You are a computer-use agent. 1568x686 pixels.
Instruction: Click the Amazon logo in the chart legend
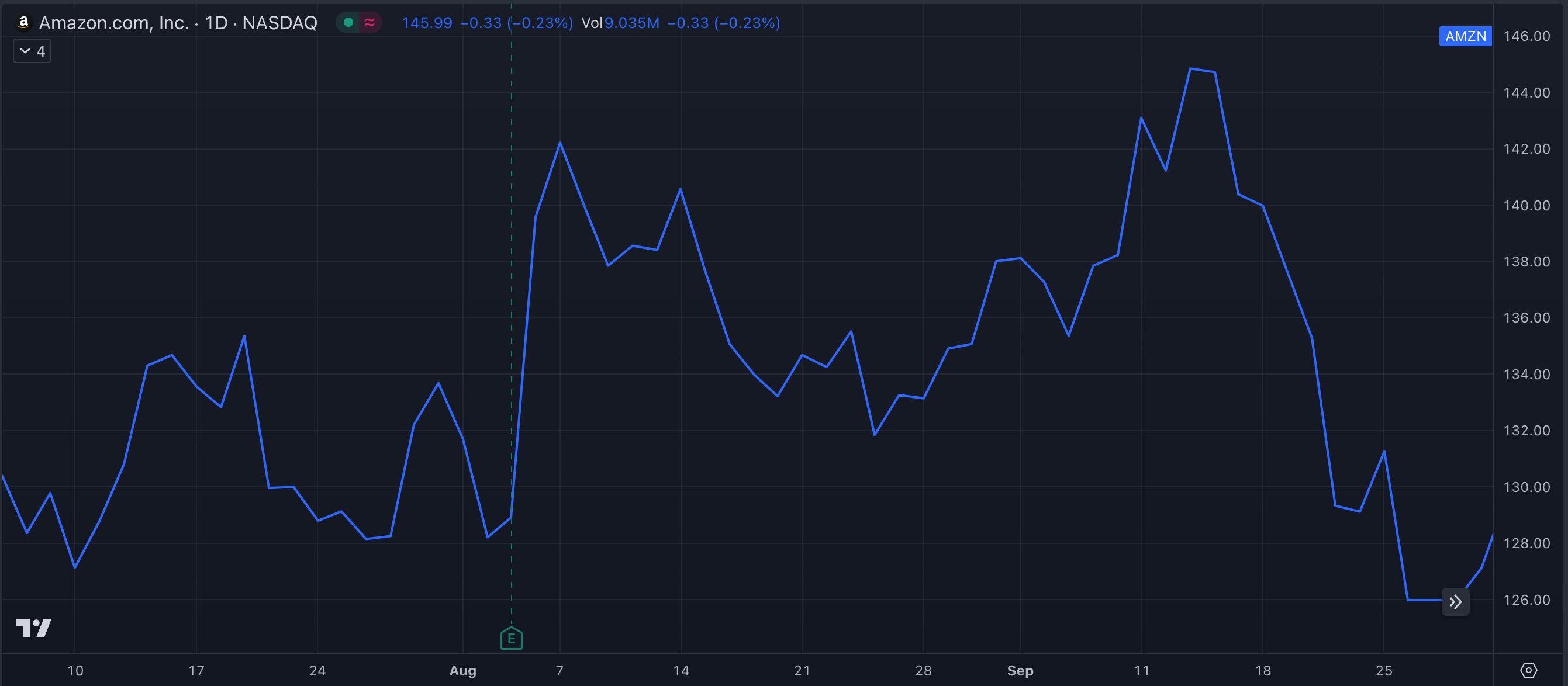pyautogui.click(x=24, y=23)
